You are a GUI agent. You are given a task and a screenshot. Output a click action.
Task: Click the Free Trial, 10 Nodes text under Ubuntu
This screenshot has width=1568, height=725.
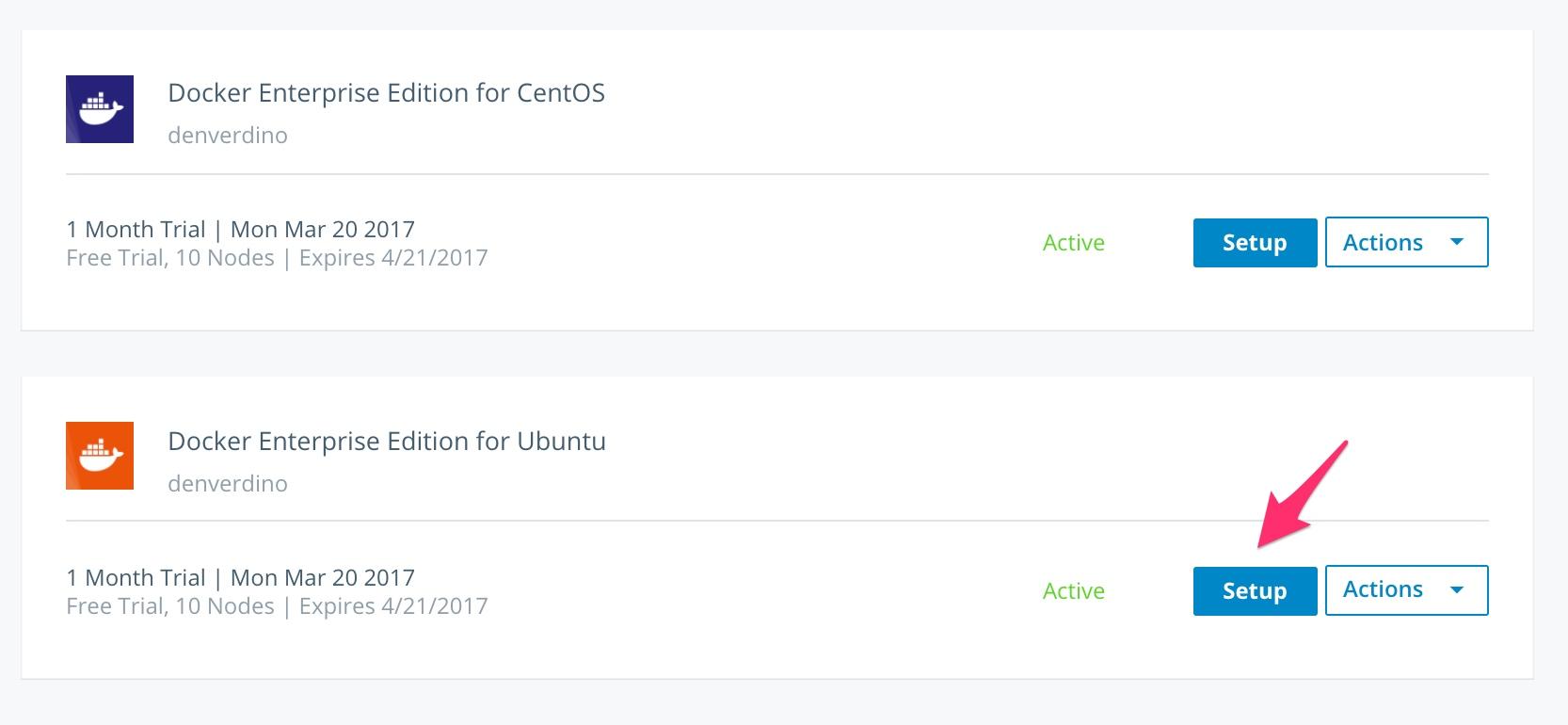[170, 606]
